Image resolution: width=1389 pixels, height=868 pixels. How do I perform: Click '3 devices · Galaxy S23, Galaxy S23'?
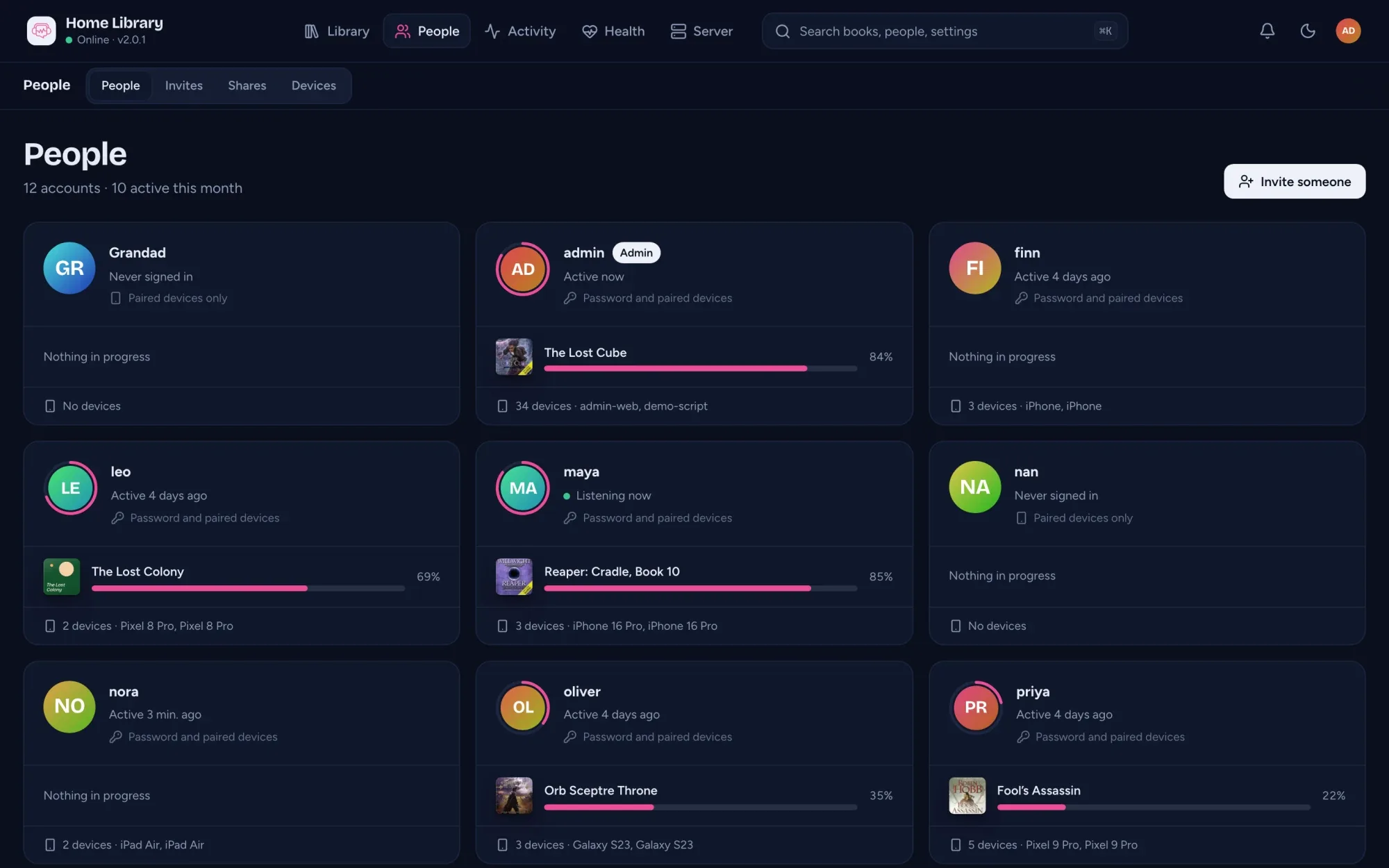pos(604,844)
